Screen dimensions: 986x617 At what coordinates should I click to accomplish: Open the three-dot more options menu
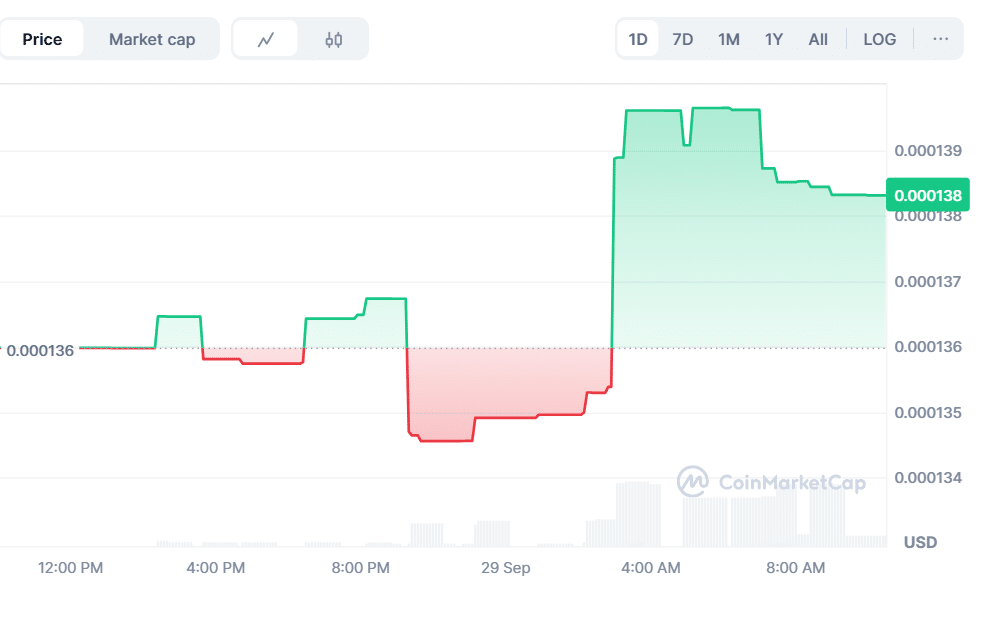940,39
